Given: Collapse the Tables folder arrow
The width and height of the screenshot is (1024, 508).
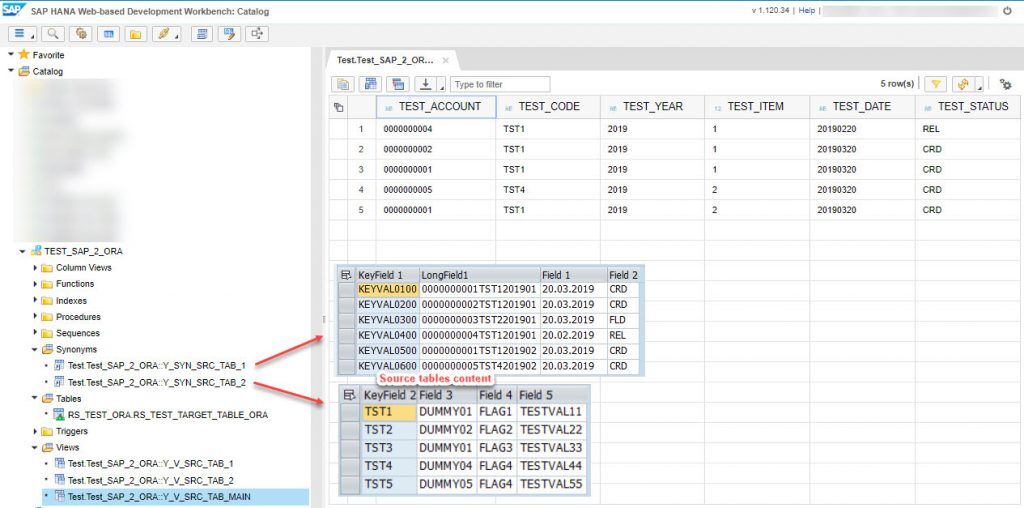Looking at the screenshot, I should (35, 398).
